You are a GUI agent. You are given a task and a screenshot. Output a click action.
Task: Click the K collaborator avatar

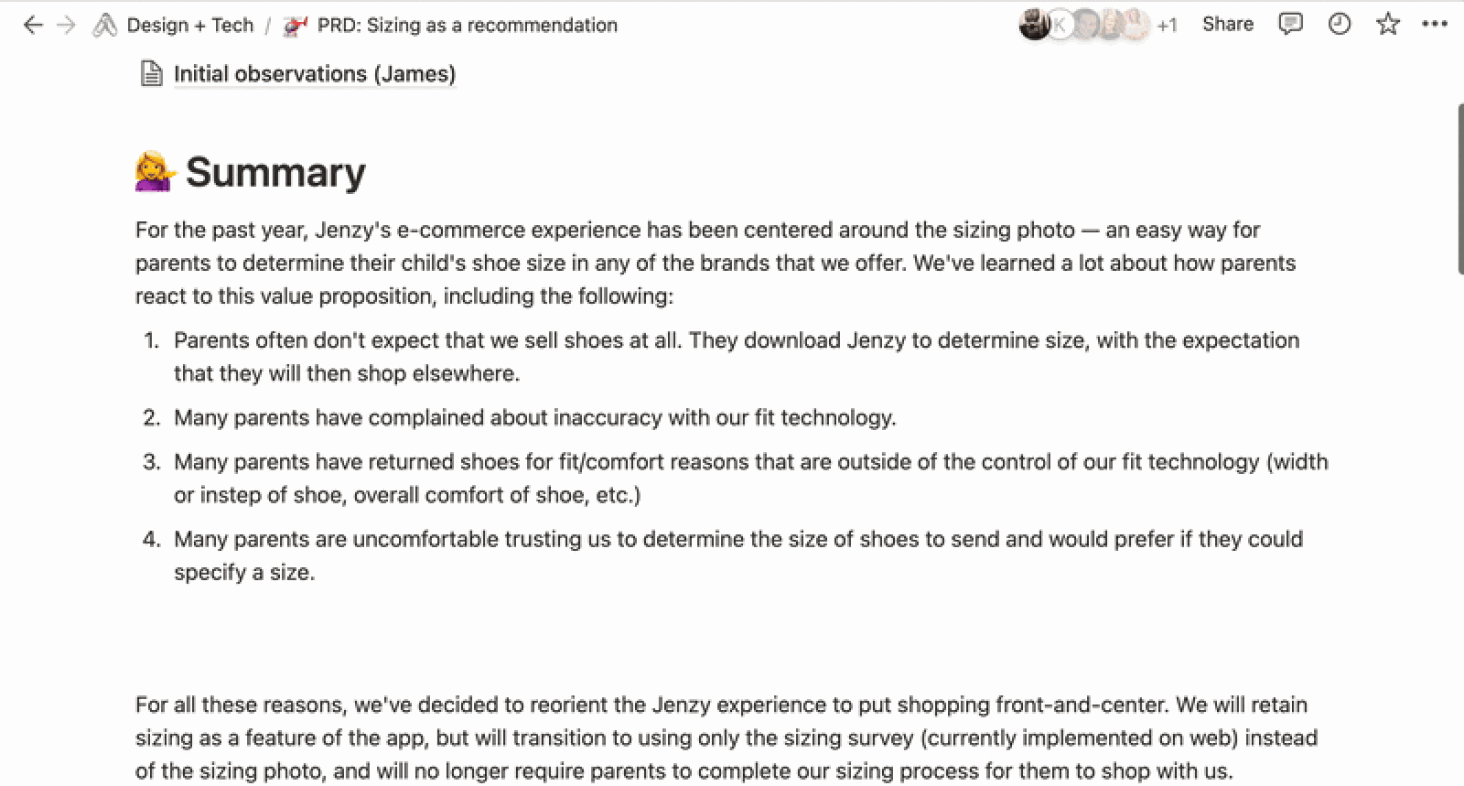tap(1059, 25)
